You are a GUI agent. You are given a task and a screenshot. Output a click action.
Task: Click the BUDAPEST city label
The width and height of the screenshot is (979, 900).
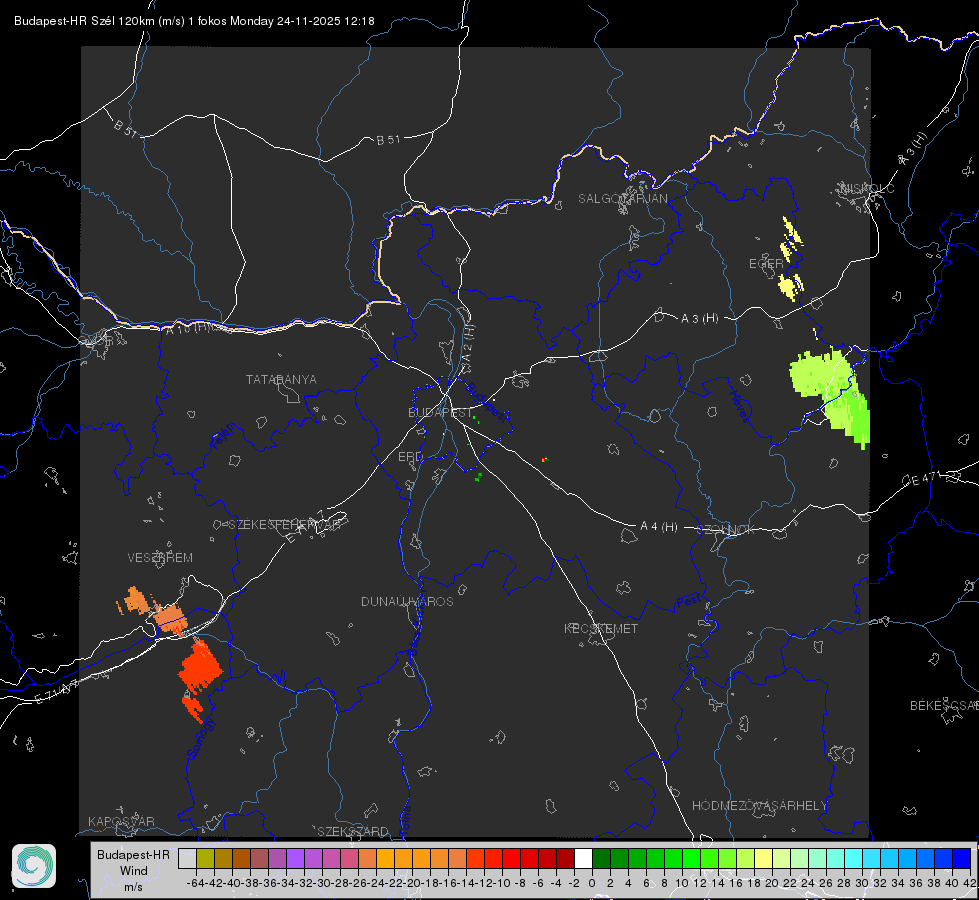pos(440,412)
